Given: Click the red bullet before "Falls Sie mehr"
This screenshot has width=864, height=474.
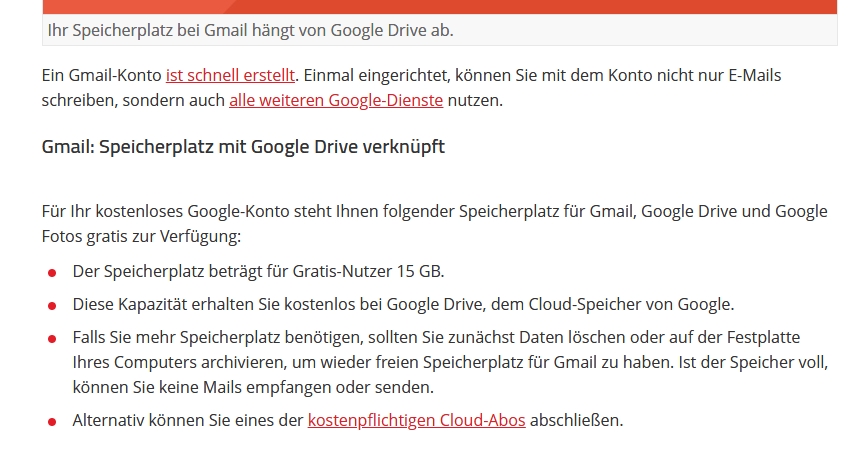Looking at the screenshot, I should tap(51, 339).
